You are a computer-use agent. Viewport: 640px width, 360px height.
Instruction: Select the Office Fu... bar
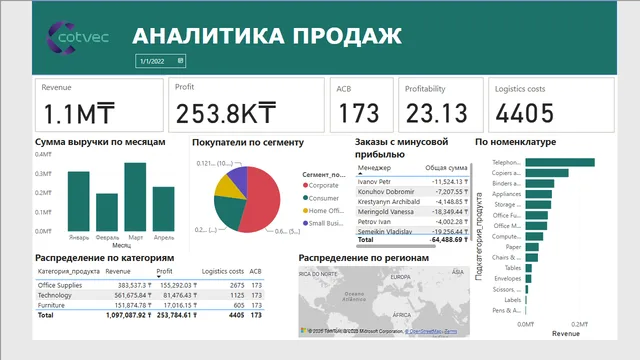(x=536, y=216)
